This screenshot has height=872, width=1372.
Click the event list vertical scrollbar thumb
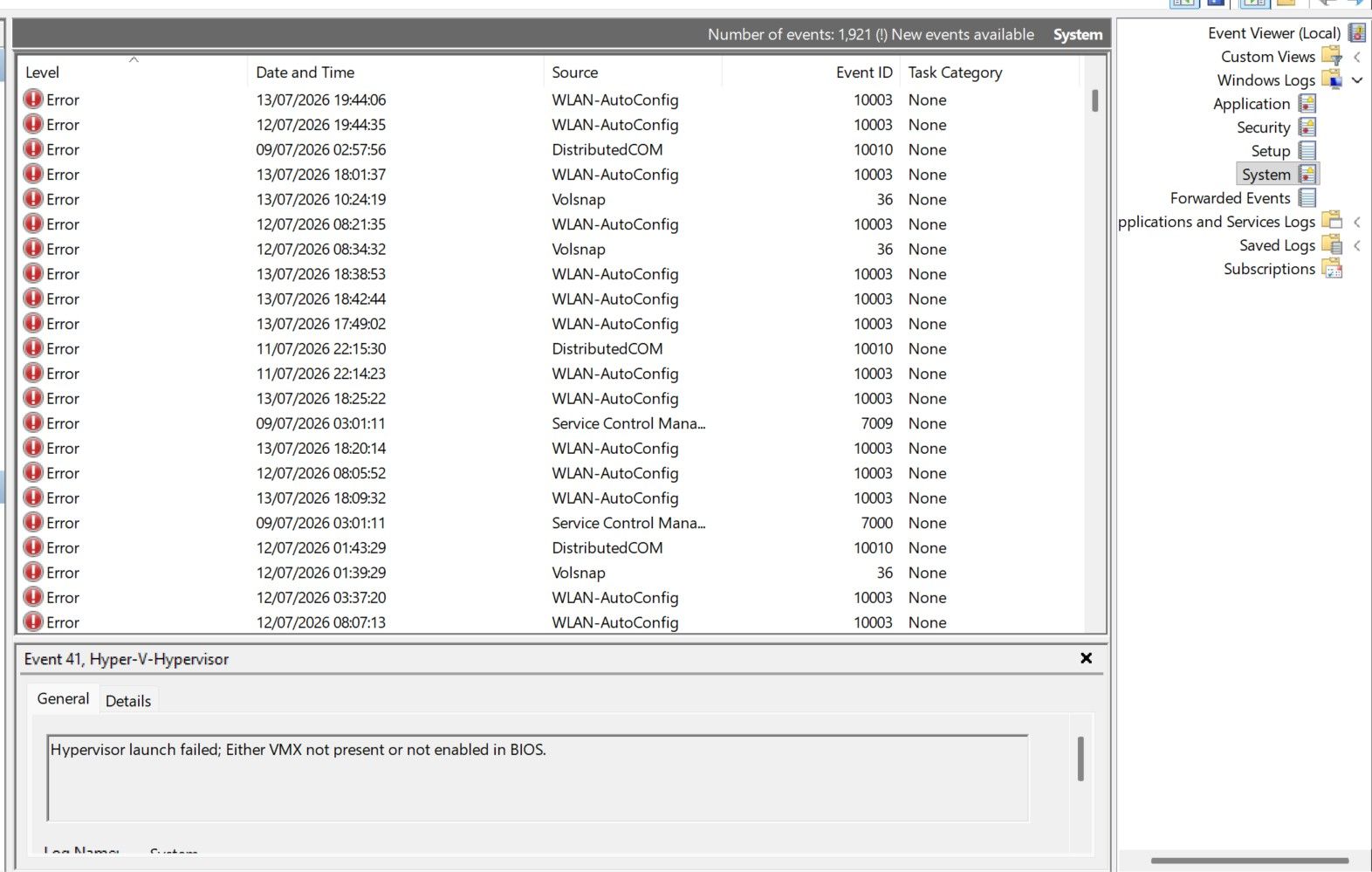1094,100
